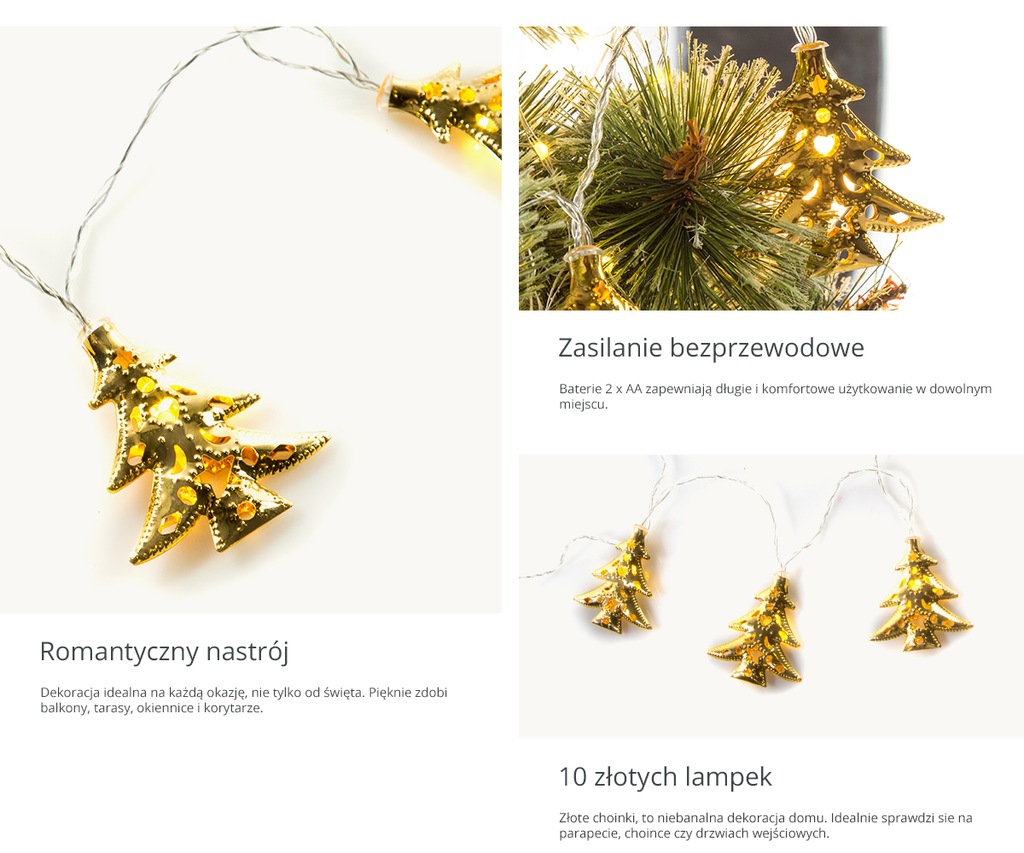Click the large golden tree ornament photo
The width and height of the screenshot is (1024, 853).
click(x=251, y=319)
